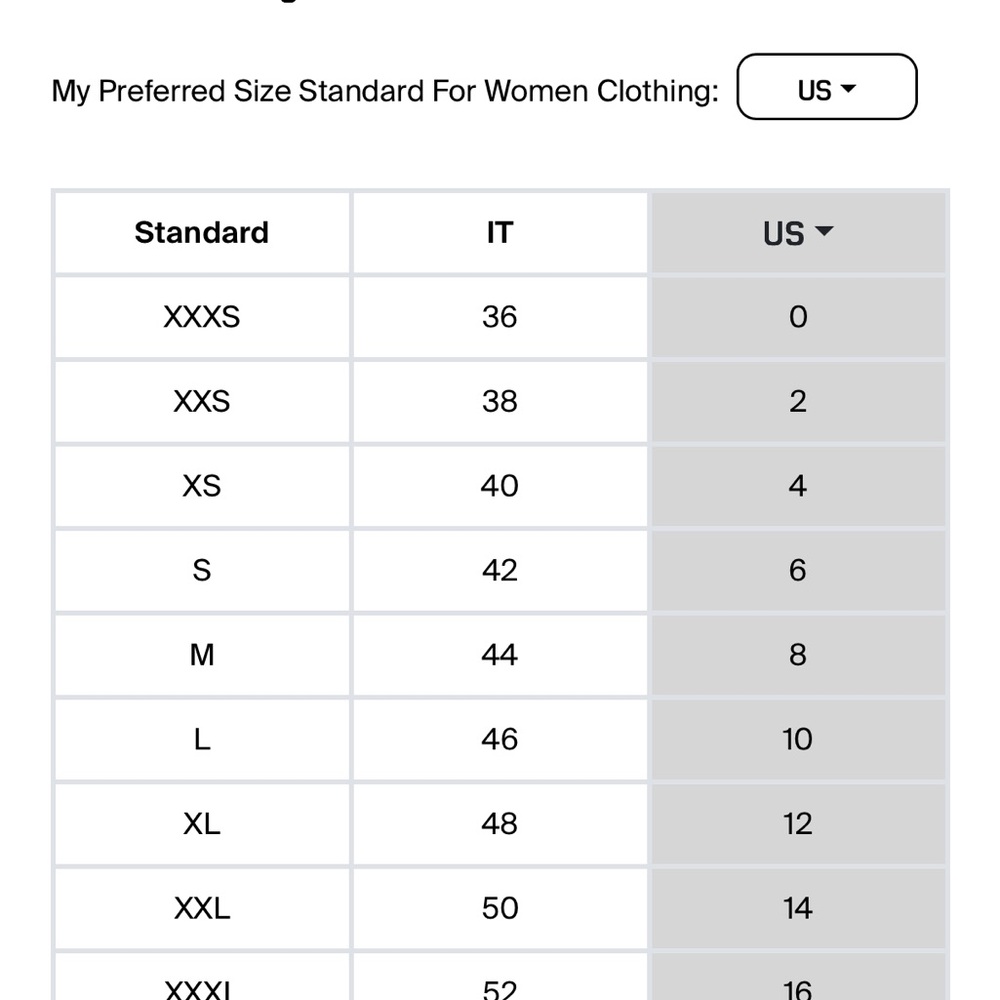Click the US size 16 cell
Image resolution: width=1000 pixels, height=1000 pixels.
point(798,977)
